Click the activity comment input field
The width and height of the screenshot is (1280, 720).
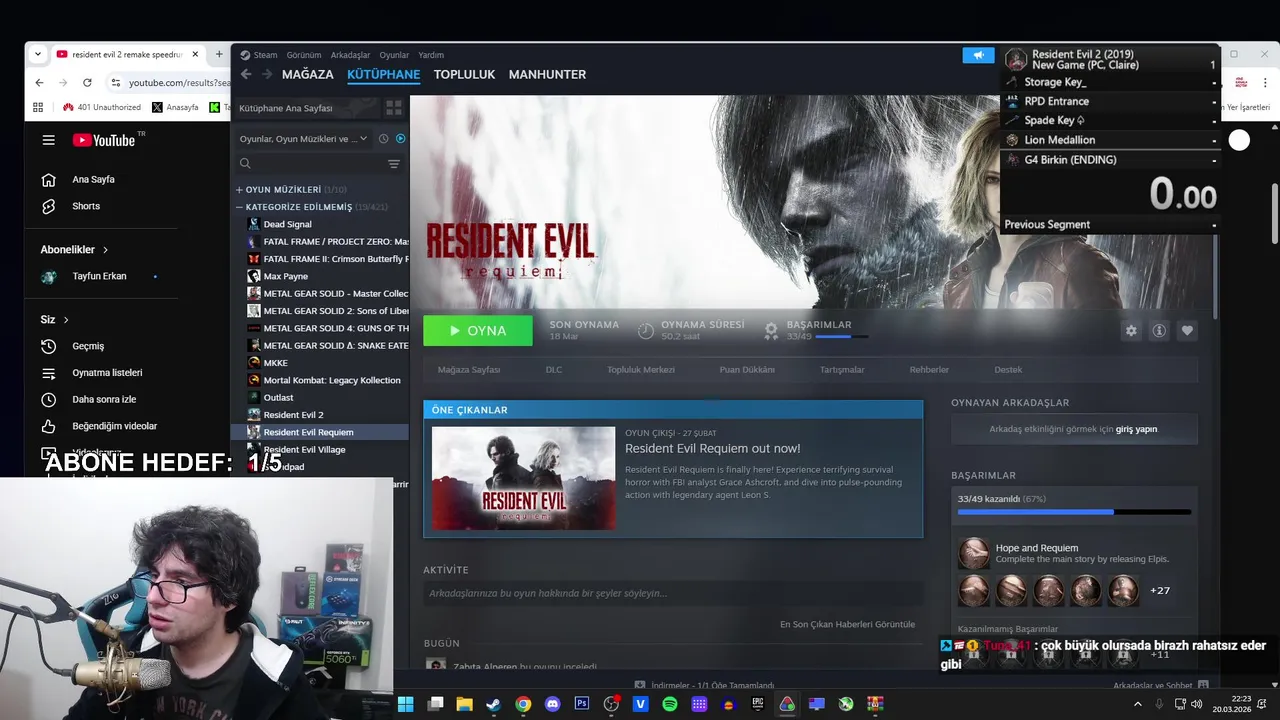click(x=673, y=593)
